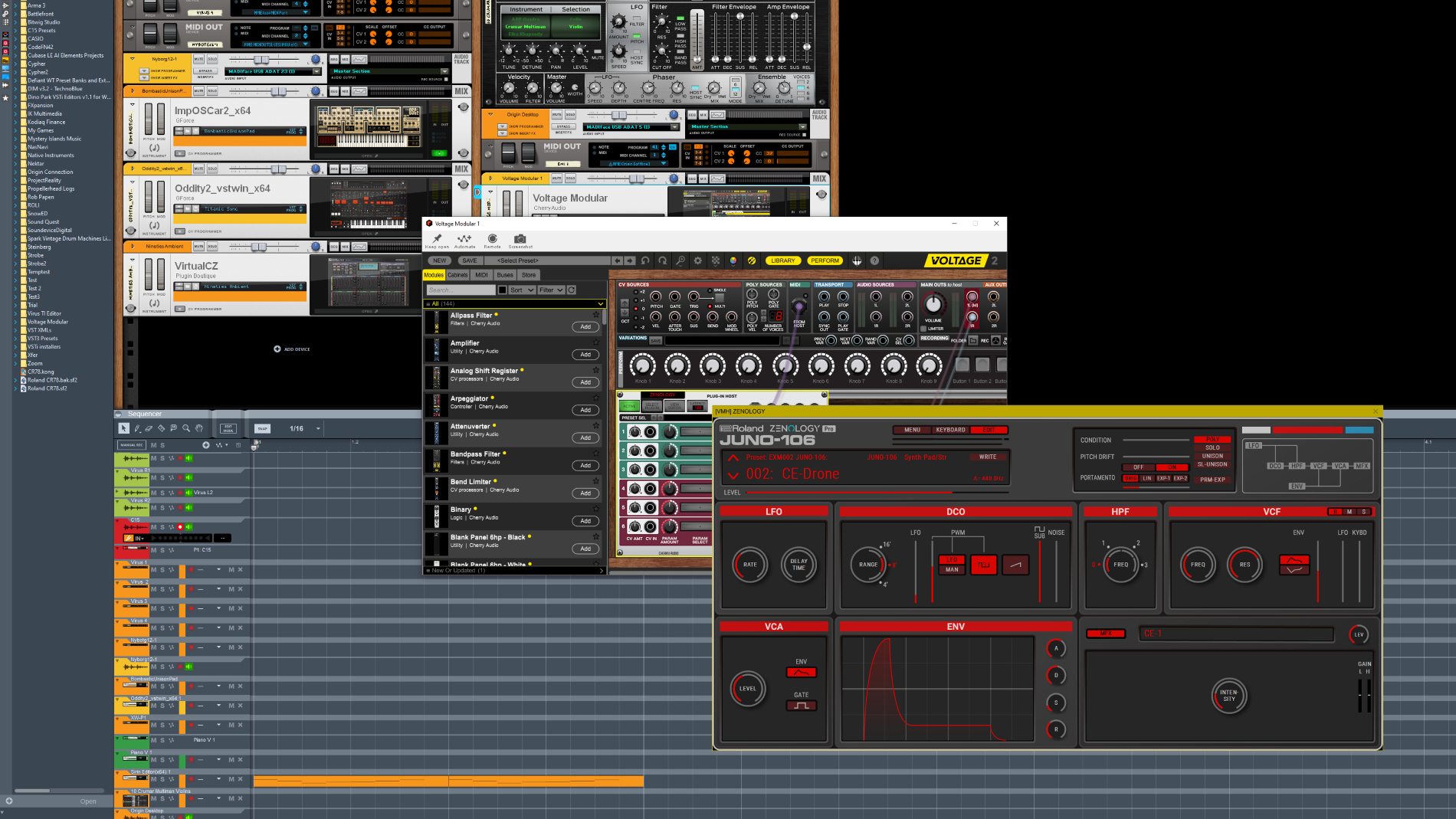Add the Amplifier module
Viewport: 1456px width, 819px height.
pyautogui.click(x=585, y=355)
